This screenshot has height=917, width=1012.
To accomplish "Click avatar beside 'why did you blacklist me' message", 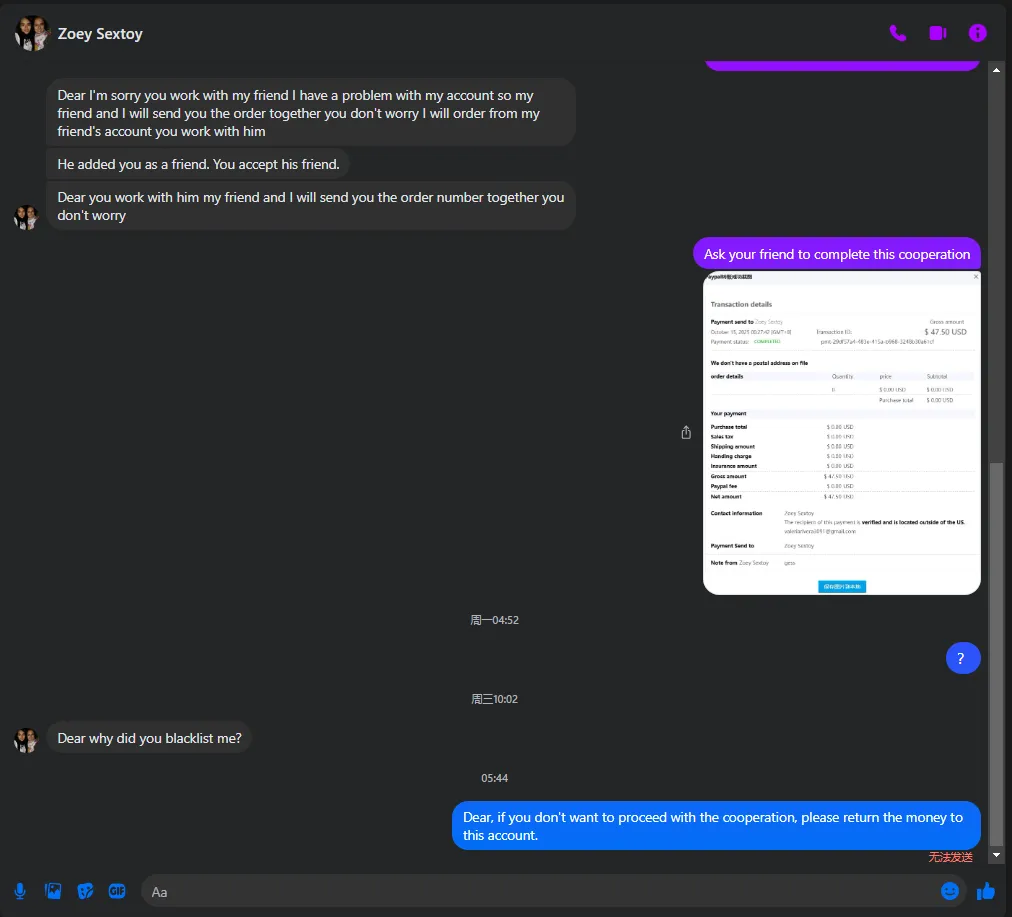I will pyautogui.click(x=26, y=740).
